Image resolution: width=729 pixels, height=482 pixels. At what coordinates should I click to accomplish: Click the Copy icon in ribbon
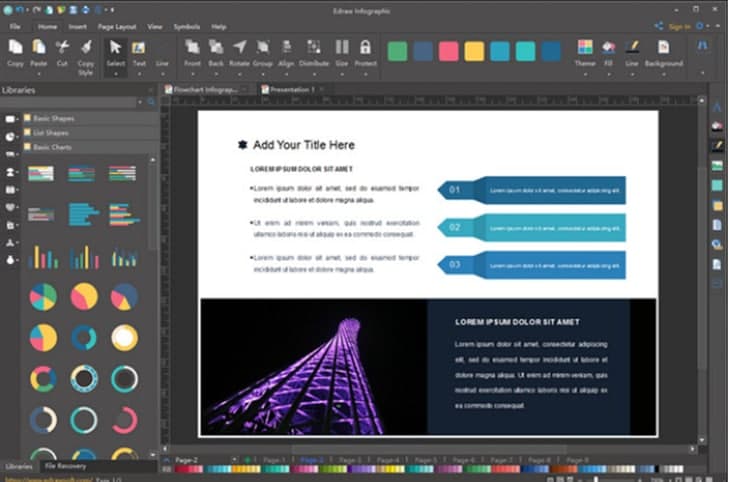coord(15,47)
